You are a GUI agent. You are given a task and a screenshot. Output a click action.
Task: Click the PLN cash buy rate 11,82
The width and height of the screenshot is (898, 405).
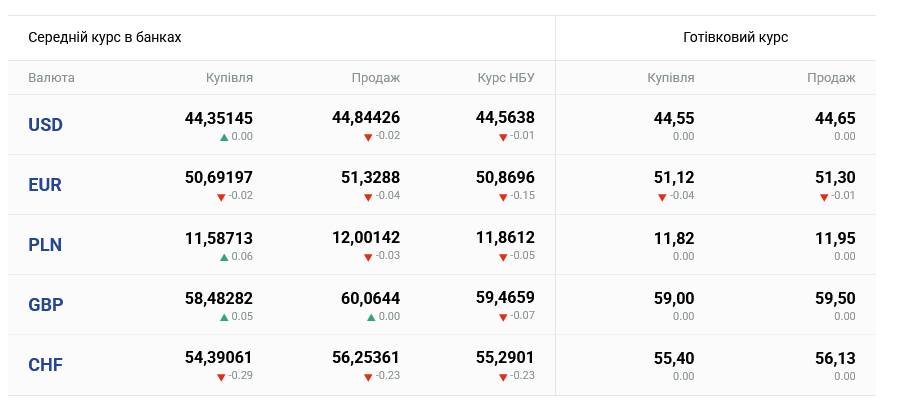674,238
